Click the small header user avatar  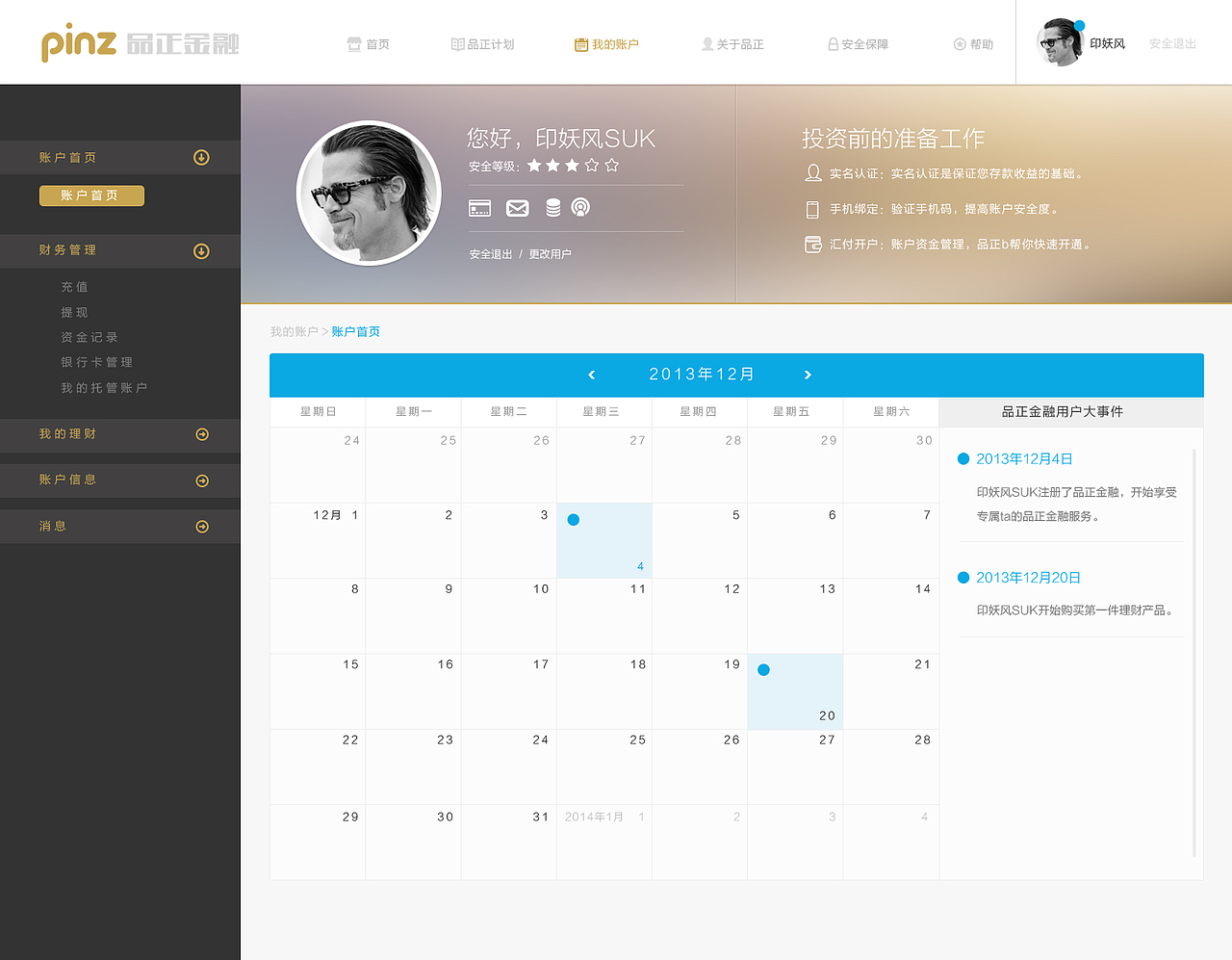coord(1060,42)
